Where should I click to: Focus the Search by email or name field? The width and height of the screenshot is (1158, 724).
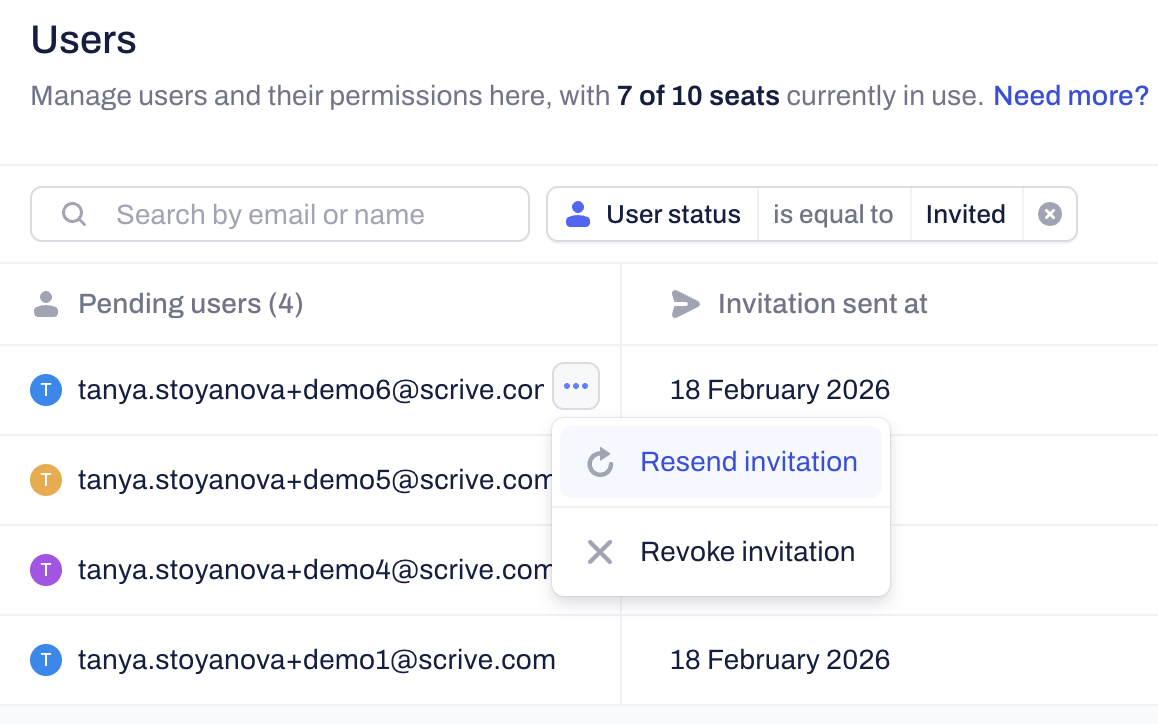point(300,214)
